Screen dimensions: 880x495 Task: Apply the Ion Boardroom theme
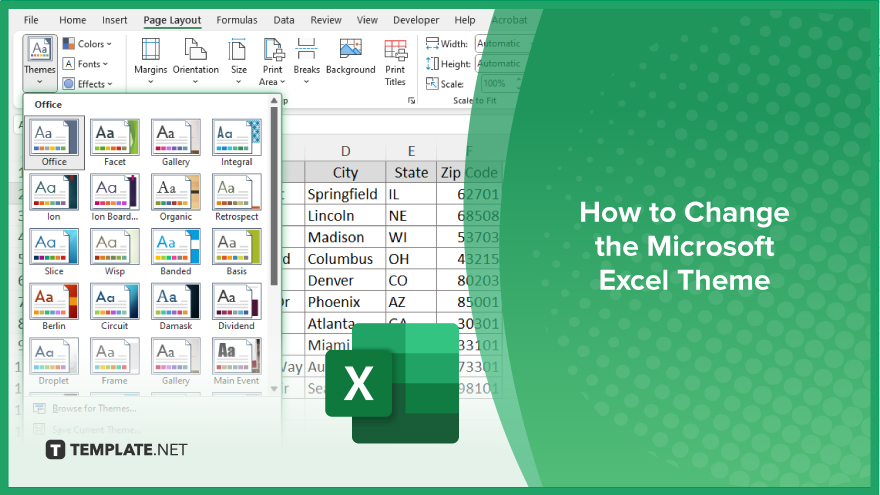[x=114, y=198]
